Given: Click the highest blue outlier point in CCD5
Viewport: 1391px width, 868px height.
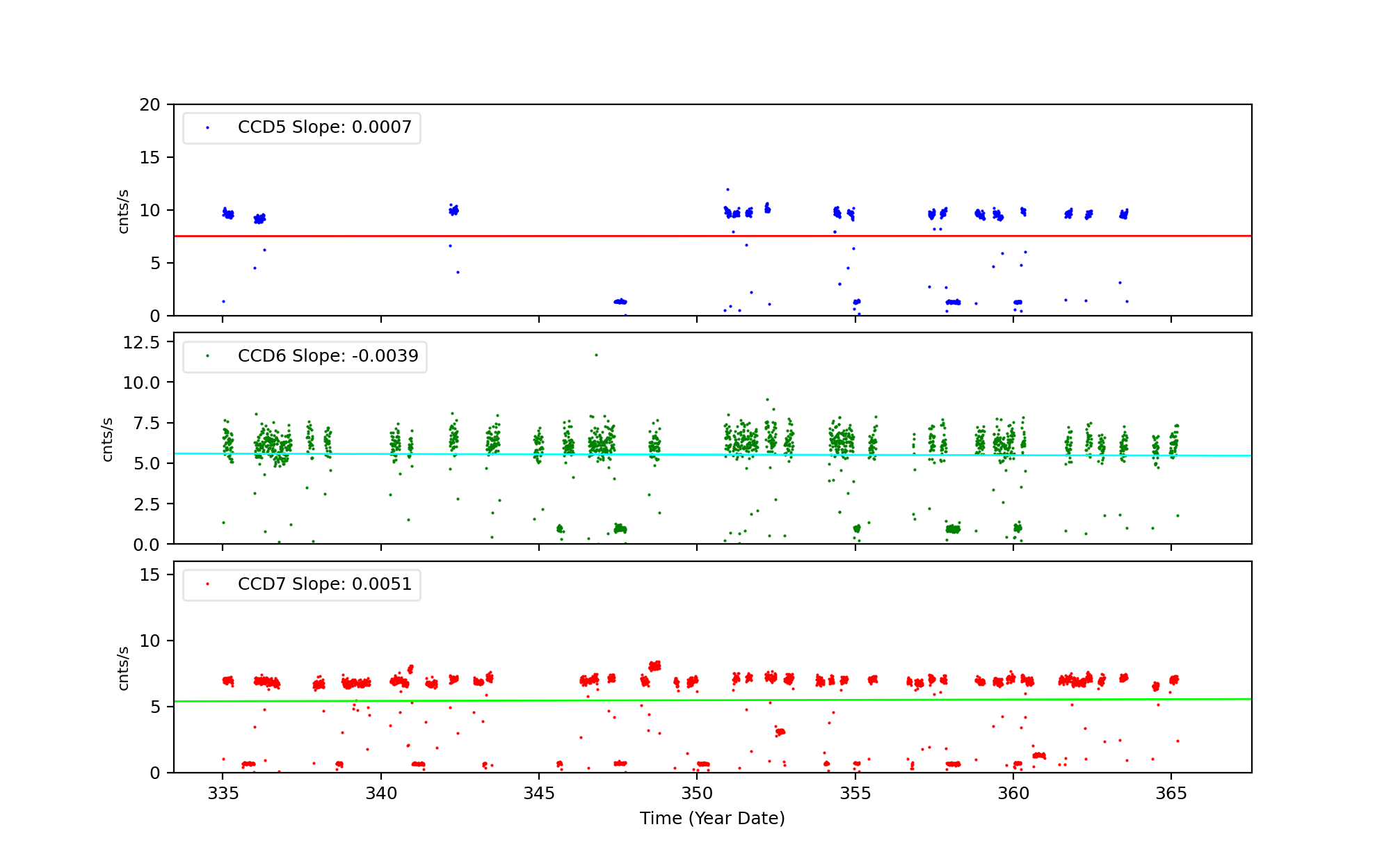Looking at the screenshot, I should [728, 189].
